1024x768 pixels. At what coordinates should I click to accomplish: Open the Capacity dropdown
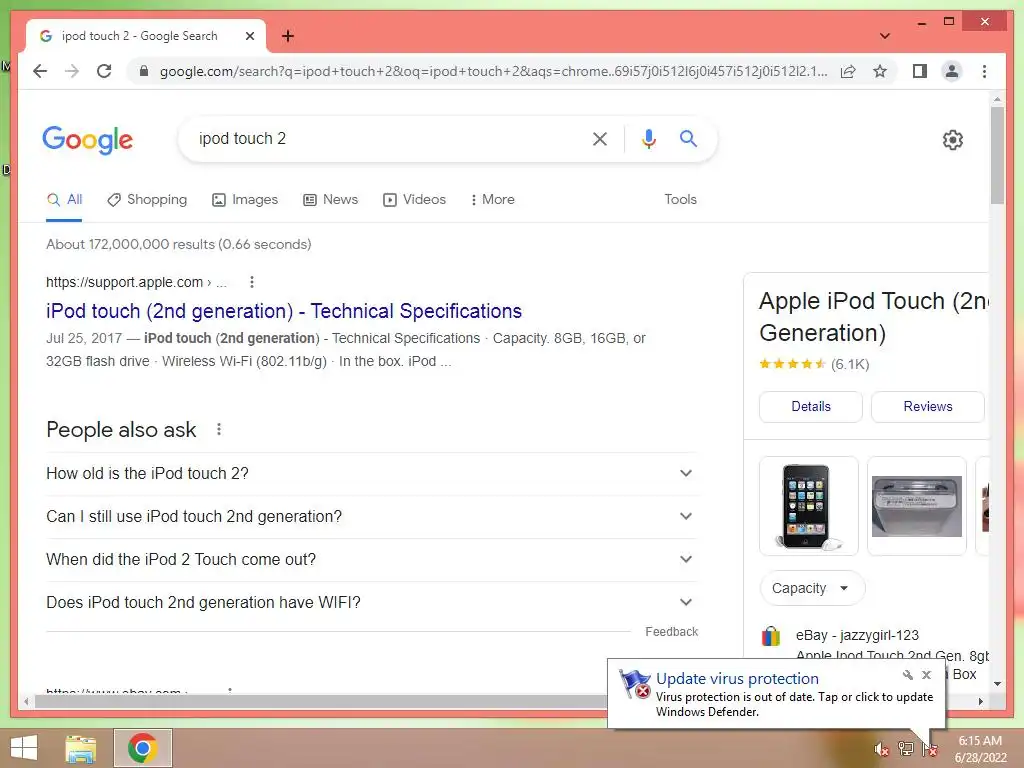[812, 588]
